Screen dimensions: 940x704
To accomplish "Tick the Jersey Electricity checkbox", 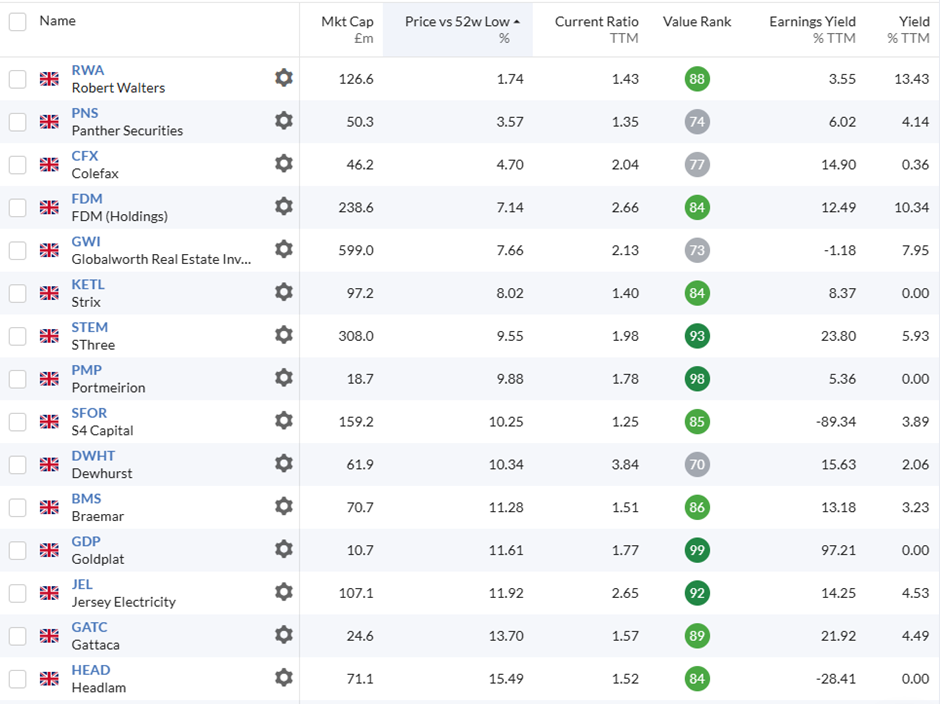I will [17, 593].
